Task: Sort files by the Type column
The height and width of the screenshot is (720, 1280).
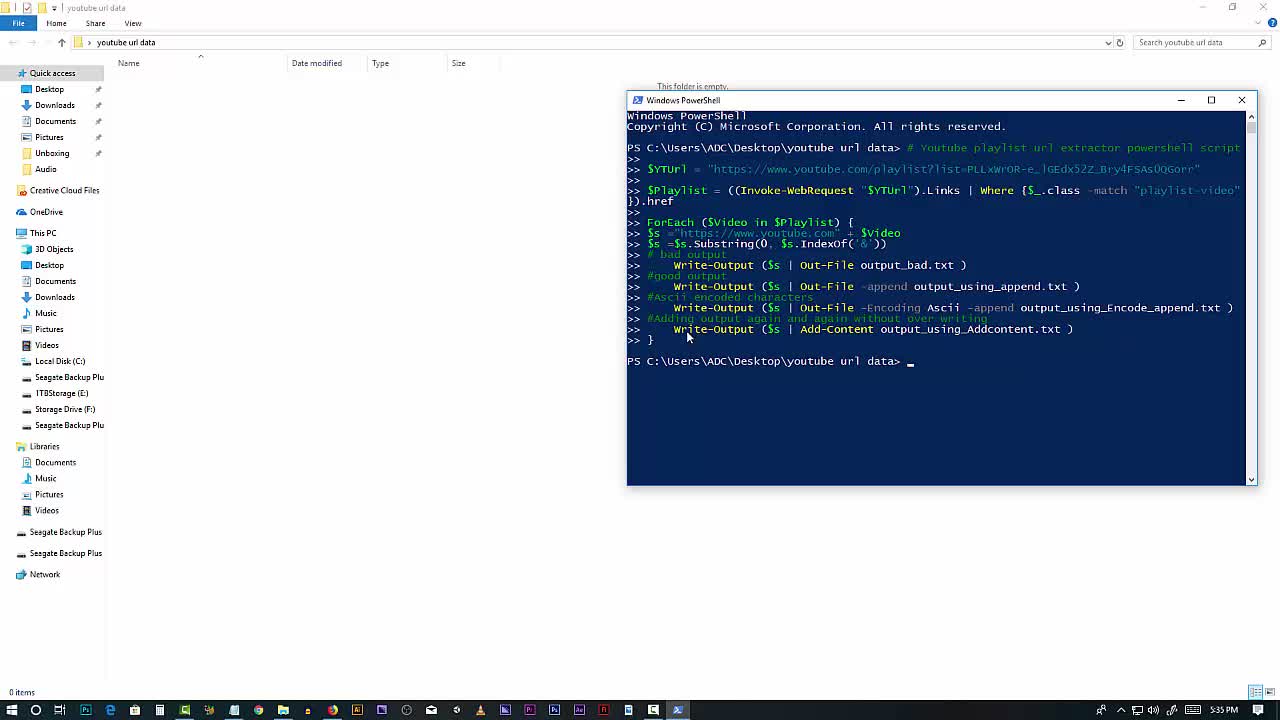Action: 381,63
